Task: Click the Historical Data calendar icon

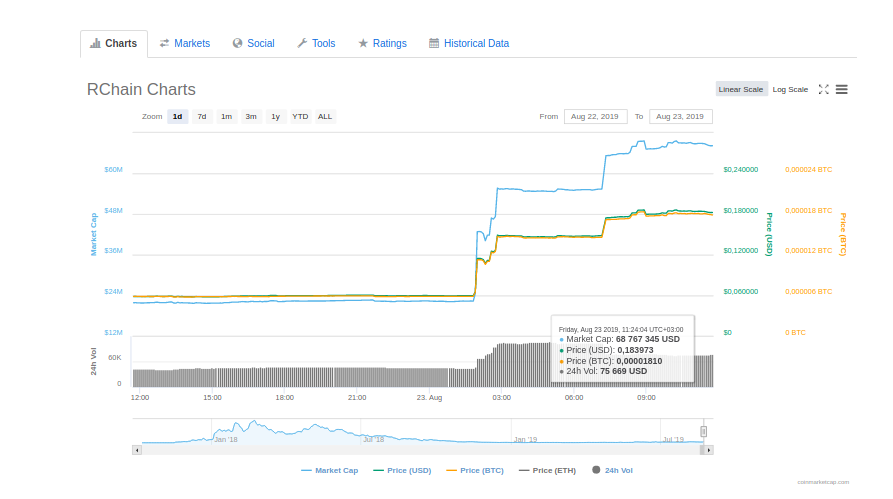Action: click(434, 43)
